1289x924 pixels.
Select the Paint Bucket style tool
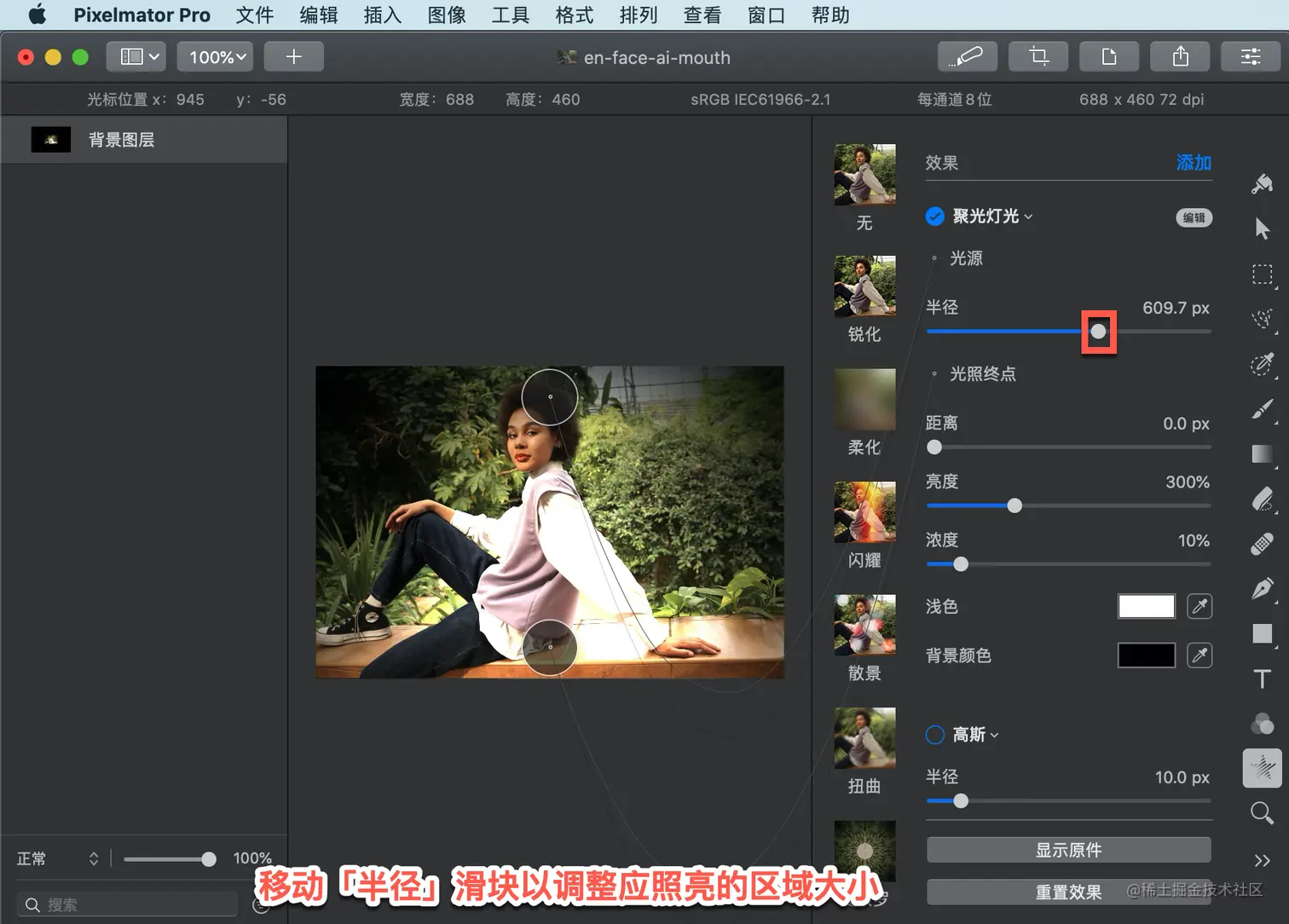1263,183
